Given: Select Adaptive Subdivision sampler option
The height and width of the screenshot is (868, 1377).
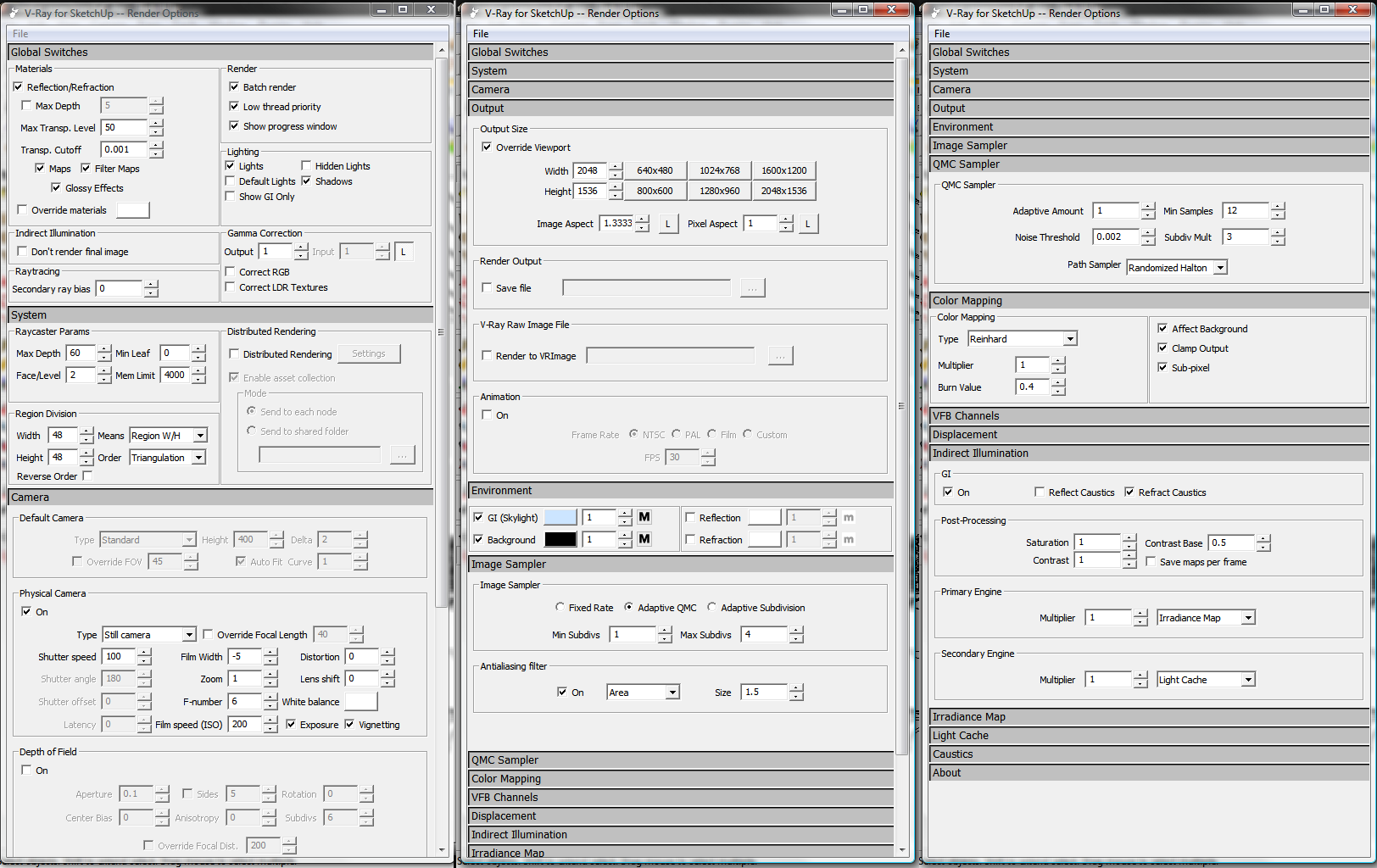Looking at the screenshot, I should pyautogui.click(x=711, y=607).
